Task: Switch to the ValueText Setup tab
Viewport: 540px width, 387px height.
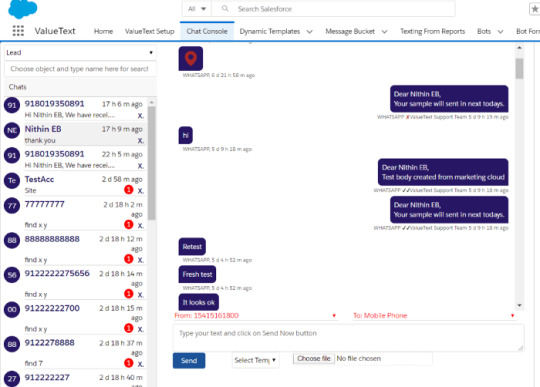Action: point(150,31)
